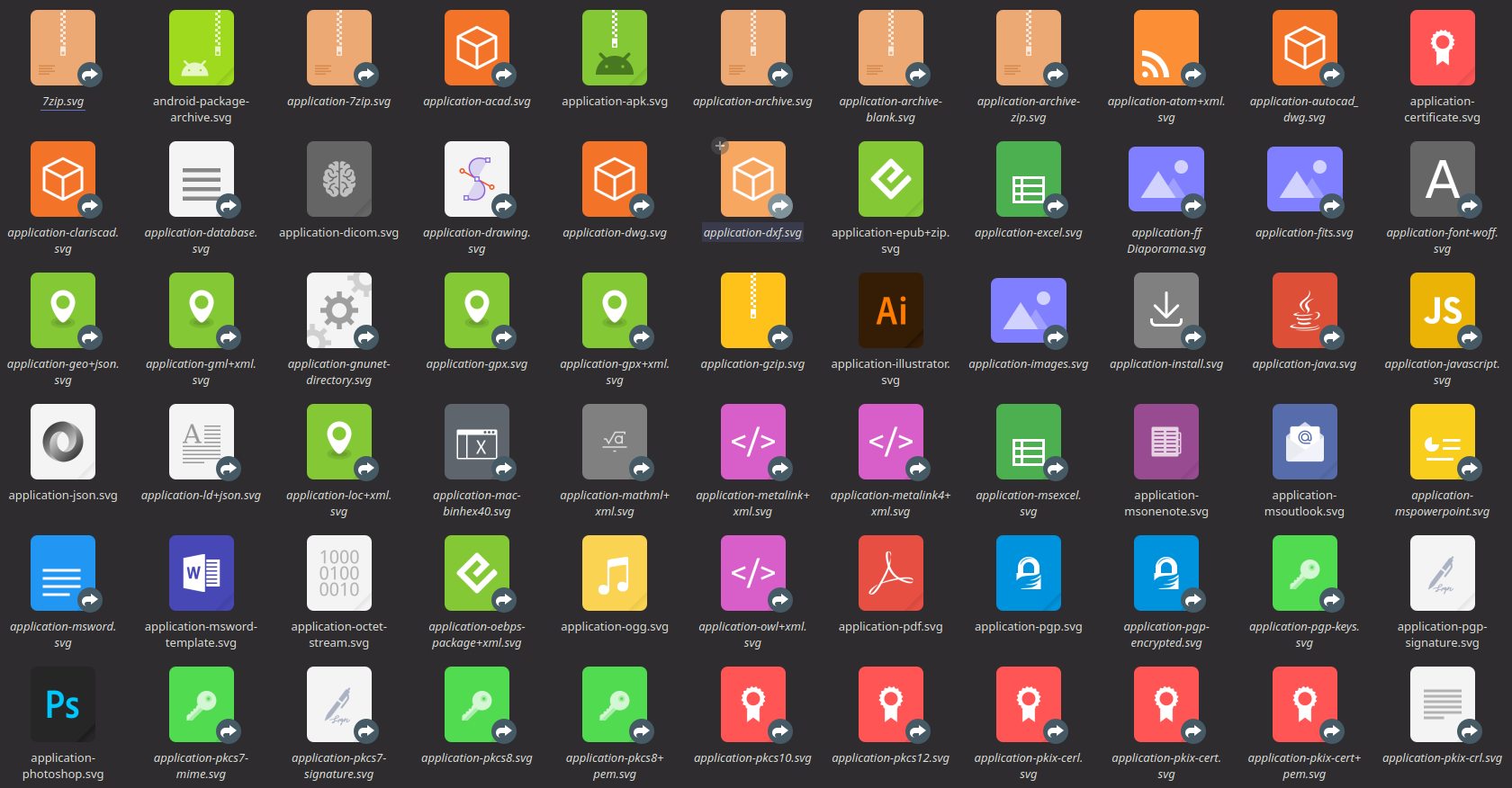Click the 'application-7zip.svg' file name

click(x=339, y=102)
